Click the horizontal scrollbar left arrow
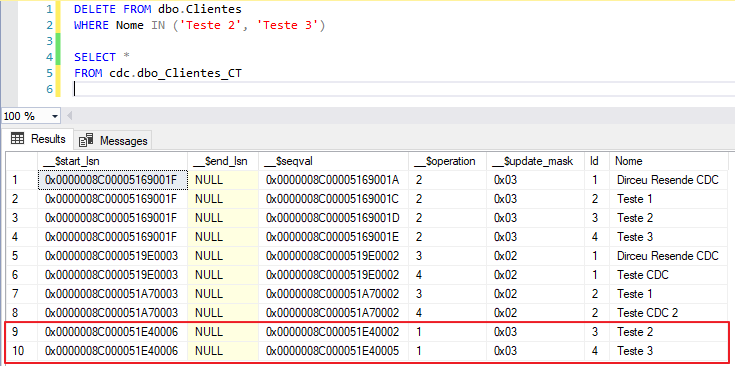 [x=70, y=115]
